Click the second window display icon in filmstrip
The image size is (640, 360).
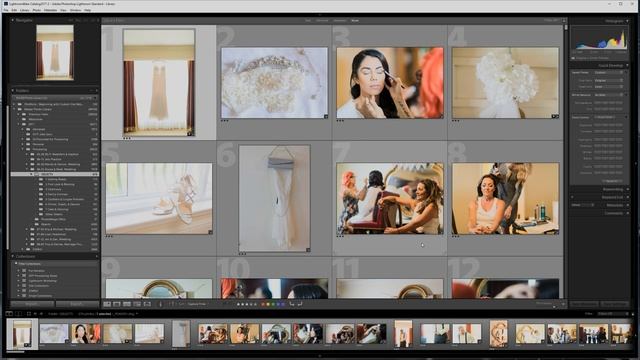18,314
